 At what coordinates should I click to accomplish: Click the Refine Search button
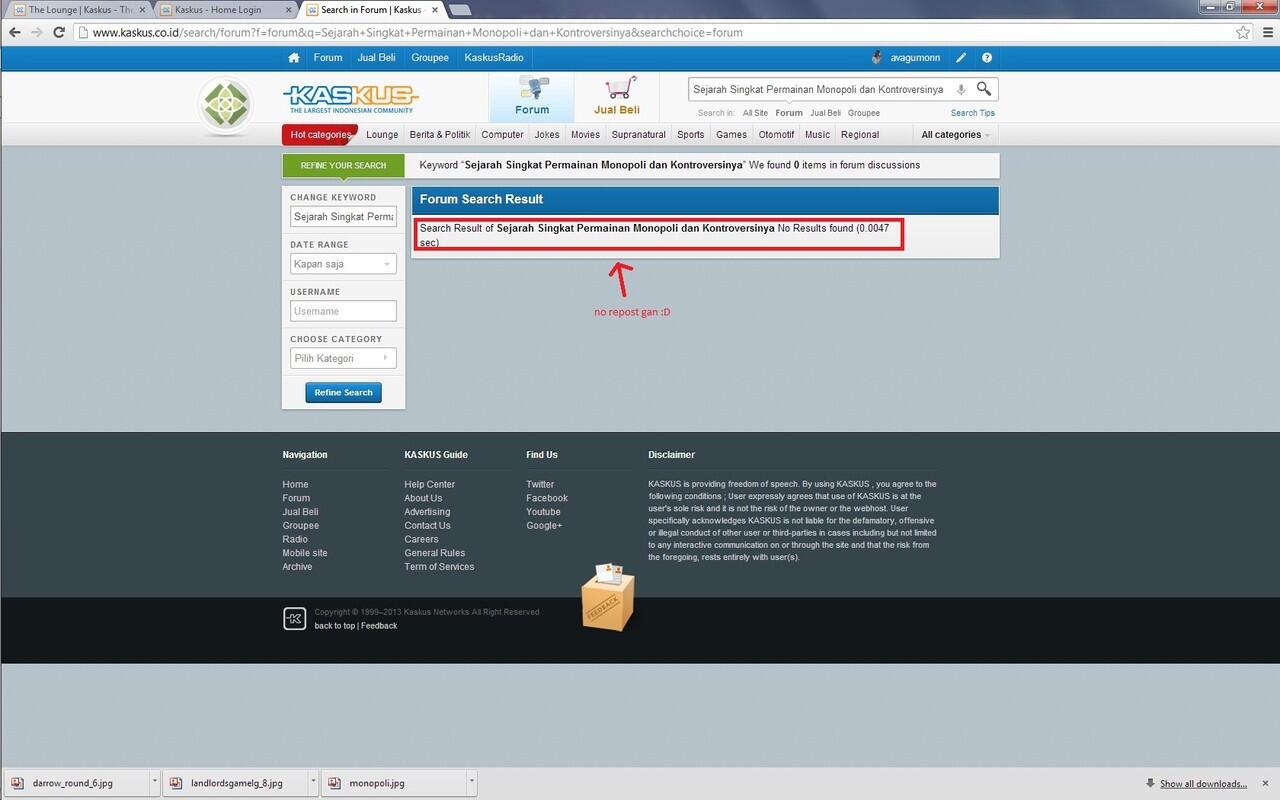[343, 393]
